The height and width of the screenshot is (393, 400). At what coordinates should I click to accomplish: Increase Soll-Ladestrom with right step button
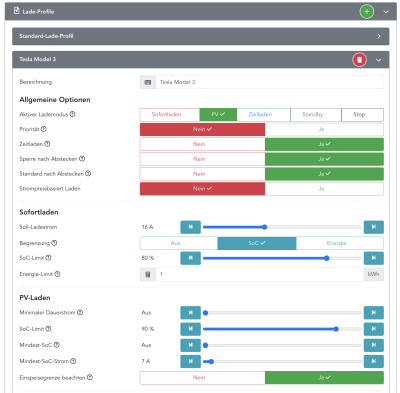point(374,227)
